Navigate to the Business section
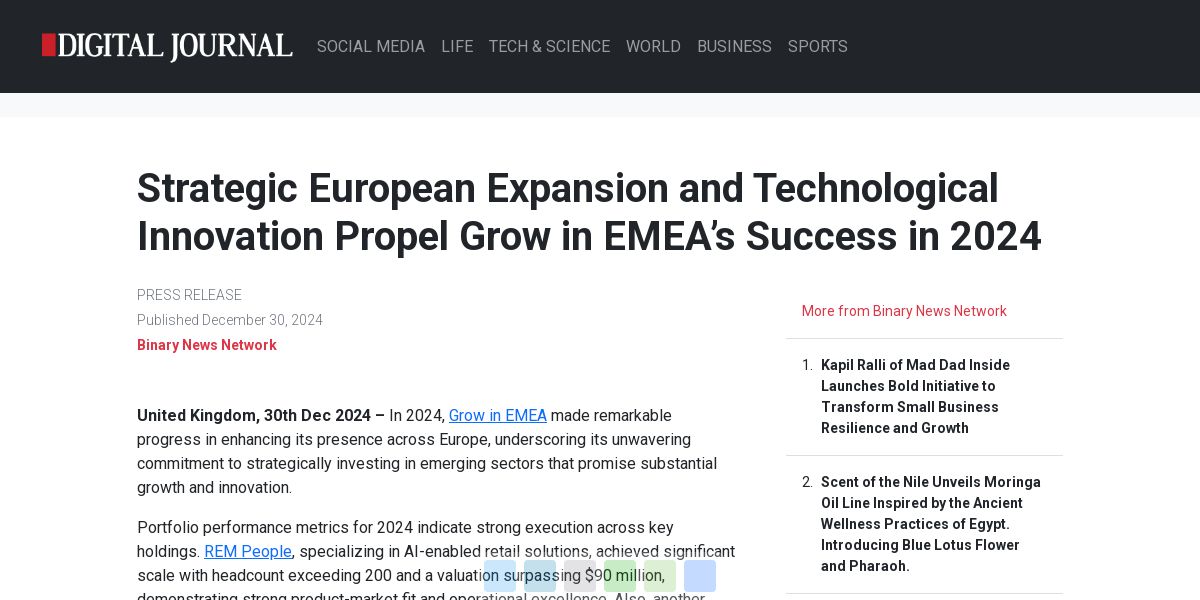 (x=734, y=46)
